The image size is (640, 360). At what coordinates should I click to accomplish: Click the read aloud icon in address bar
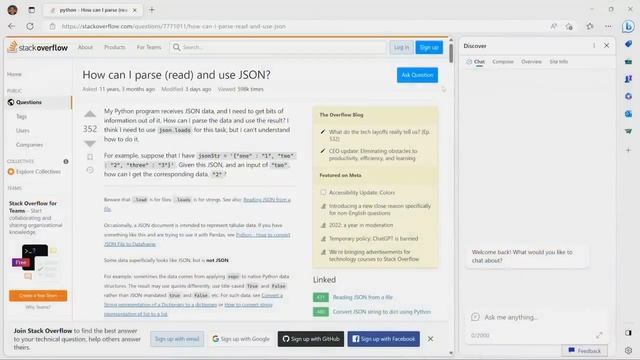553,26
